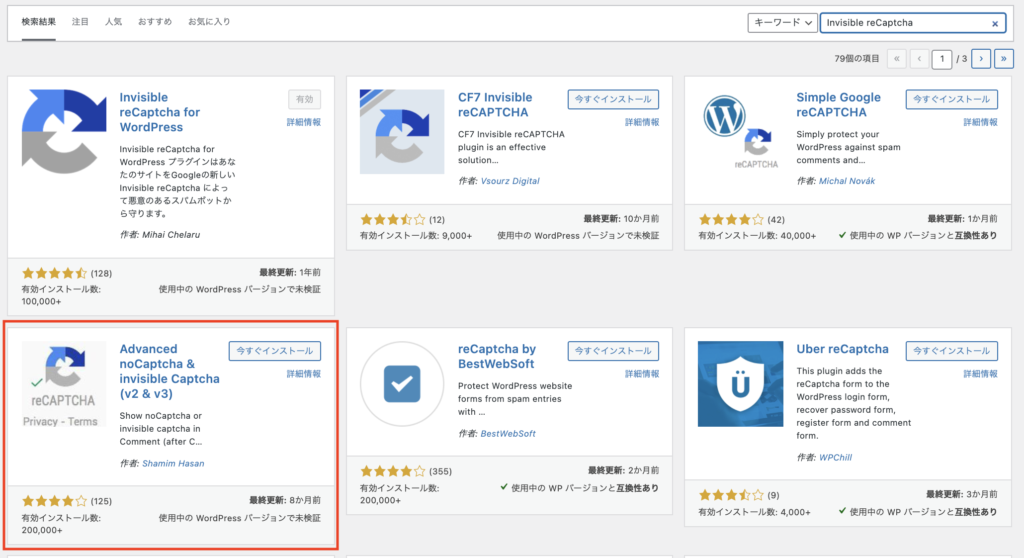Open the reCaptcha by BestWebSoft title link
Viewport: 1024px width, 558px height.
(497, 356)
